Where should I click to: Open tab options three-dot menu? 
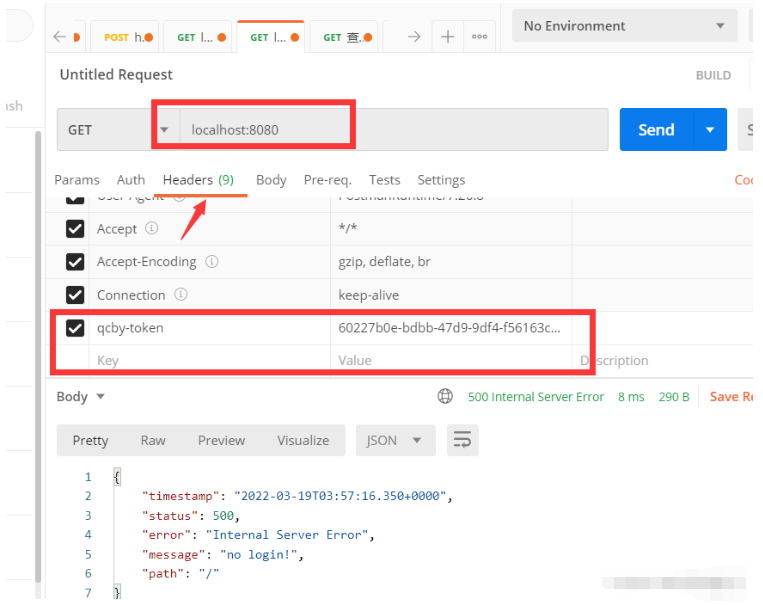(x=479, y=37)
